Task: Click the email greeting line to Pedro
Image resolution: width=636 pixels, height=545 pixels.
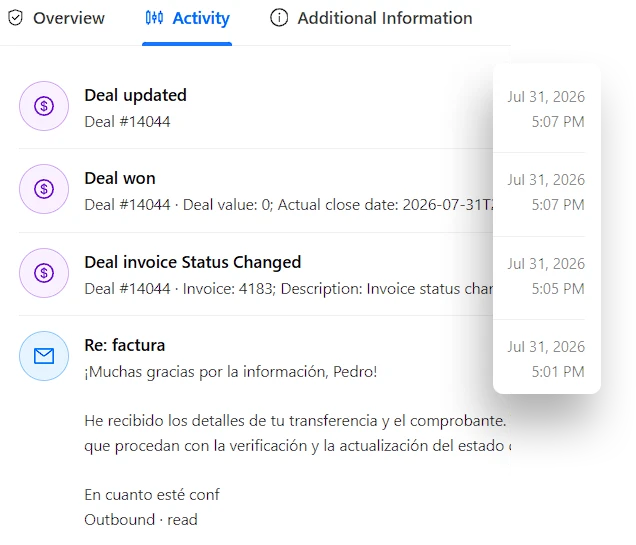Action: [x=231, y=372]
